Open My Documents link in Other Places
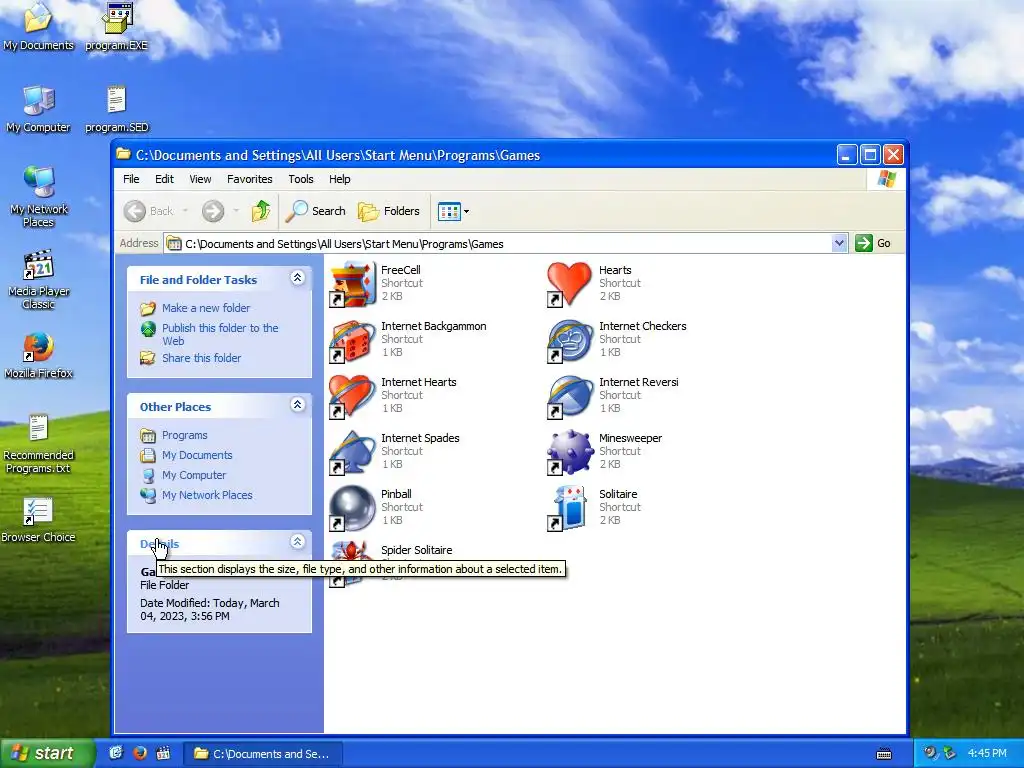 point(197,455)
